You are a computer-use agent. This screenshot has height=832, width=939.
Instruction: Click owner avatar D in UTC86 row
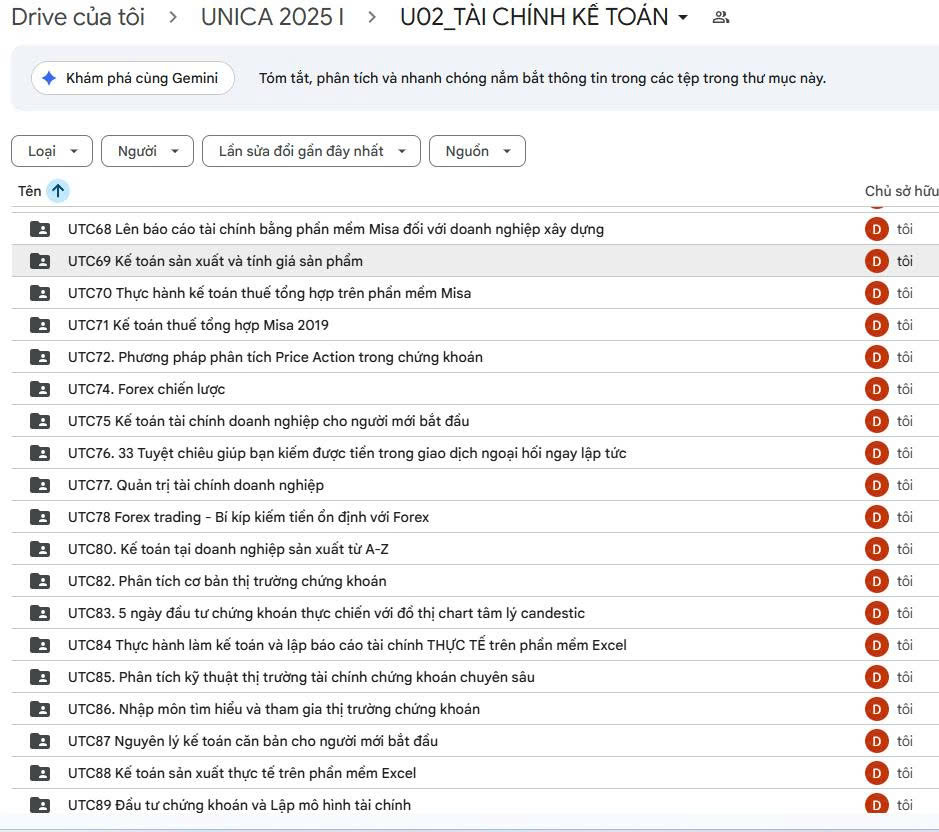tap(876, 709)
